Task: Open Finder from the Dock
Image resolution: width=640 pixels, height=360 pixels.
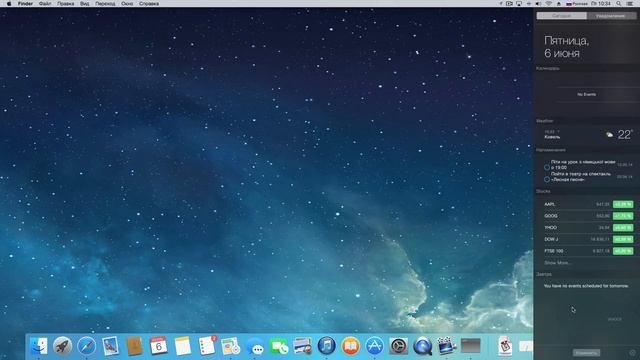Action: (x=39, y=346)
